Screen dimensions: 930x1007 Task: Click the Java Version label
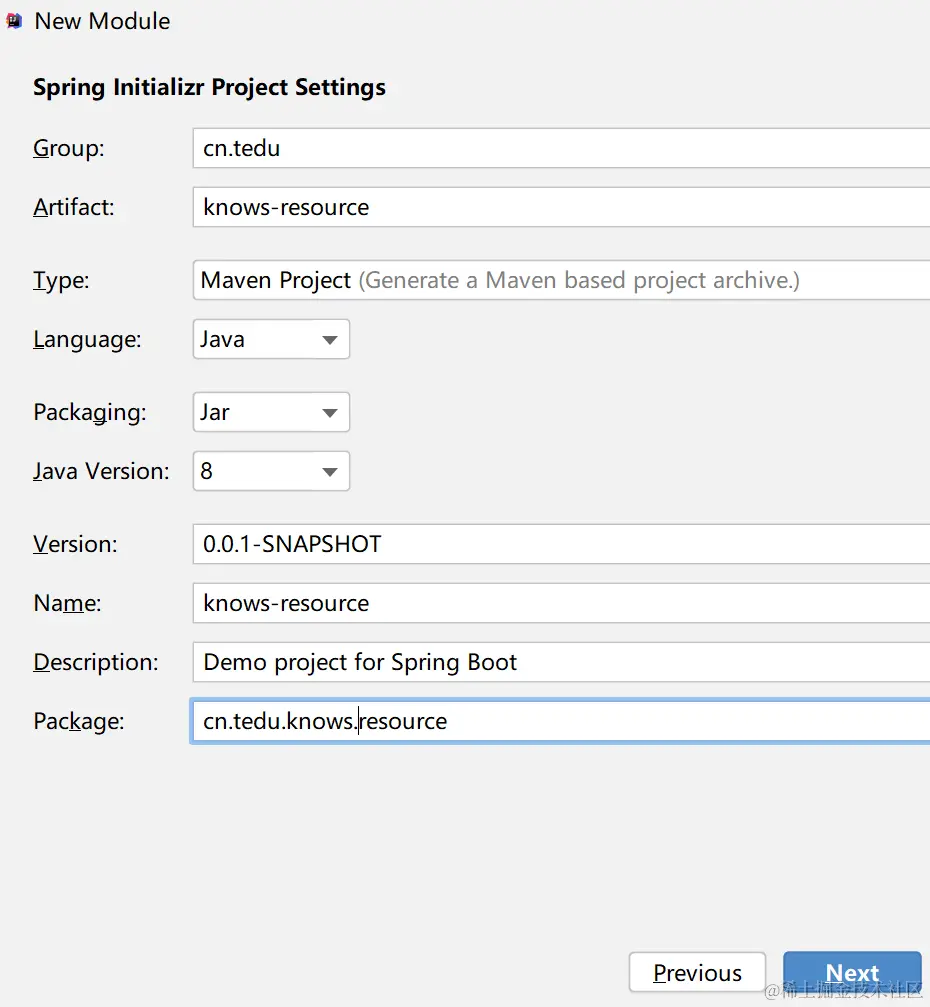coord(101,471)
